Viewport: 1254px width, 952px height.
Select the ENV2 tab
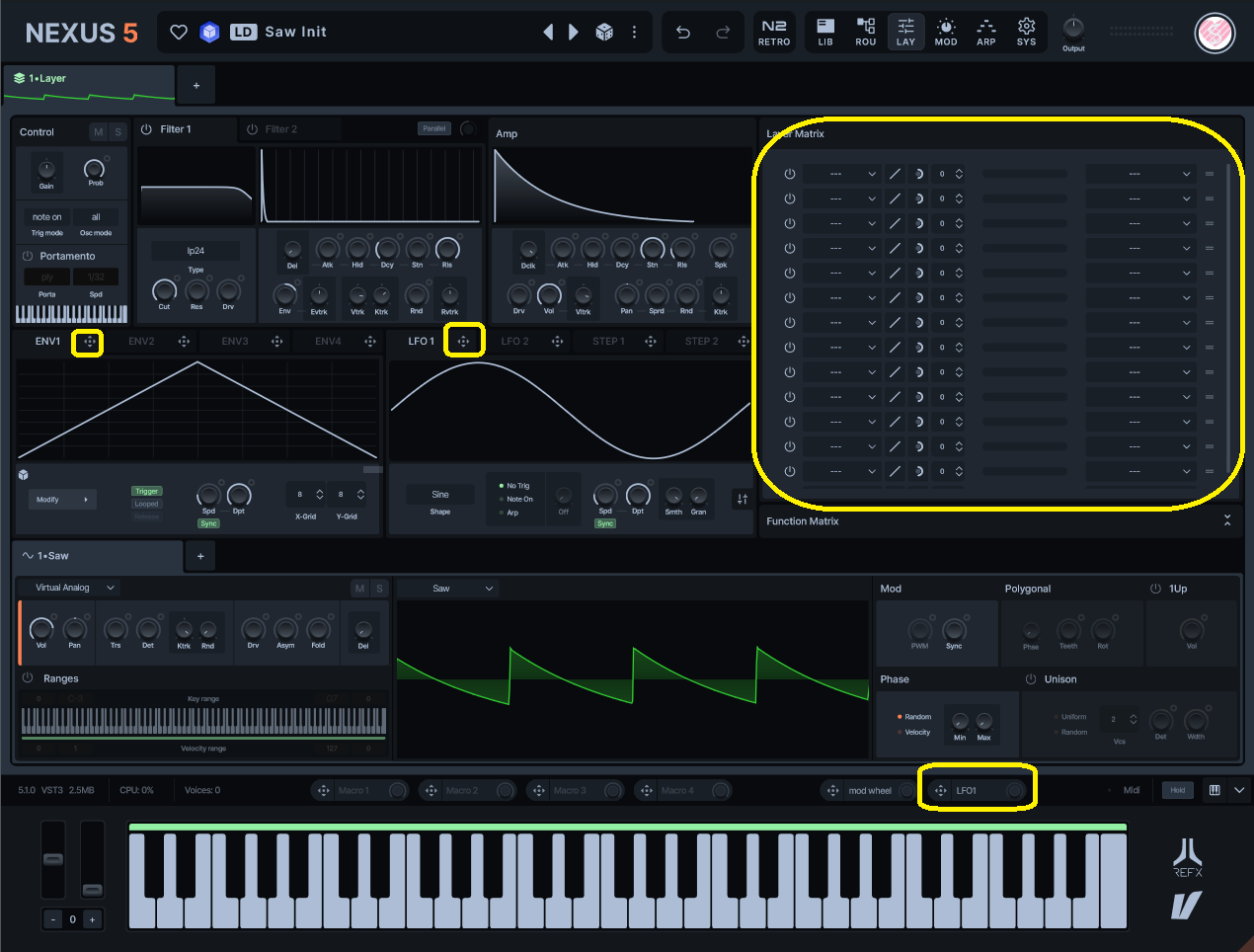click(141, 342)
